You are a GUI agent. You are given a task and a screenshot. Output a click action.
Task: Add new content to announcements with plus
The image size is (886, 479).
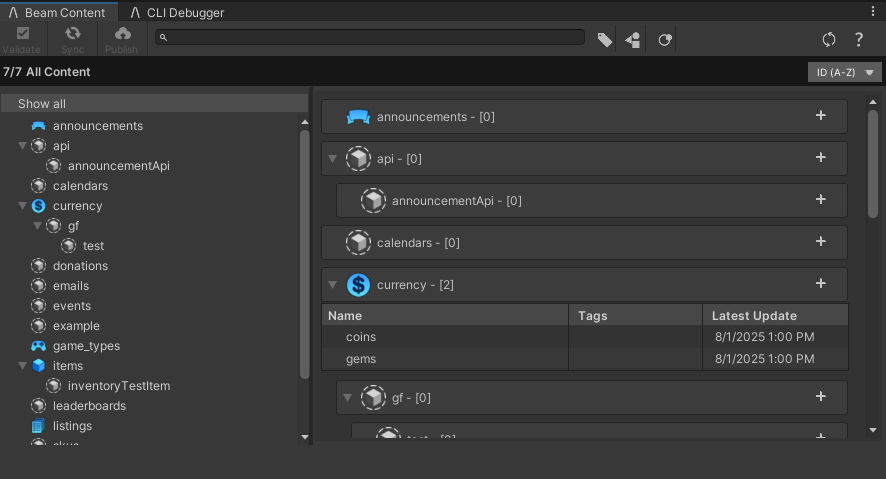pyautogui.click(x=821, y=116)
